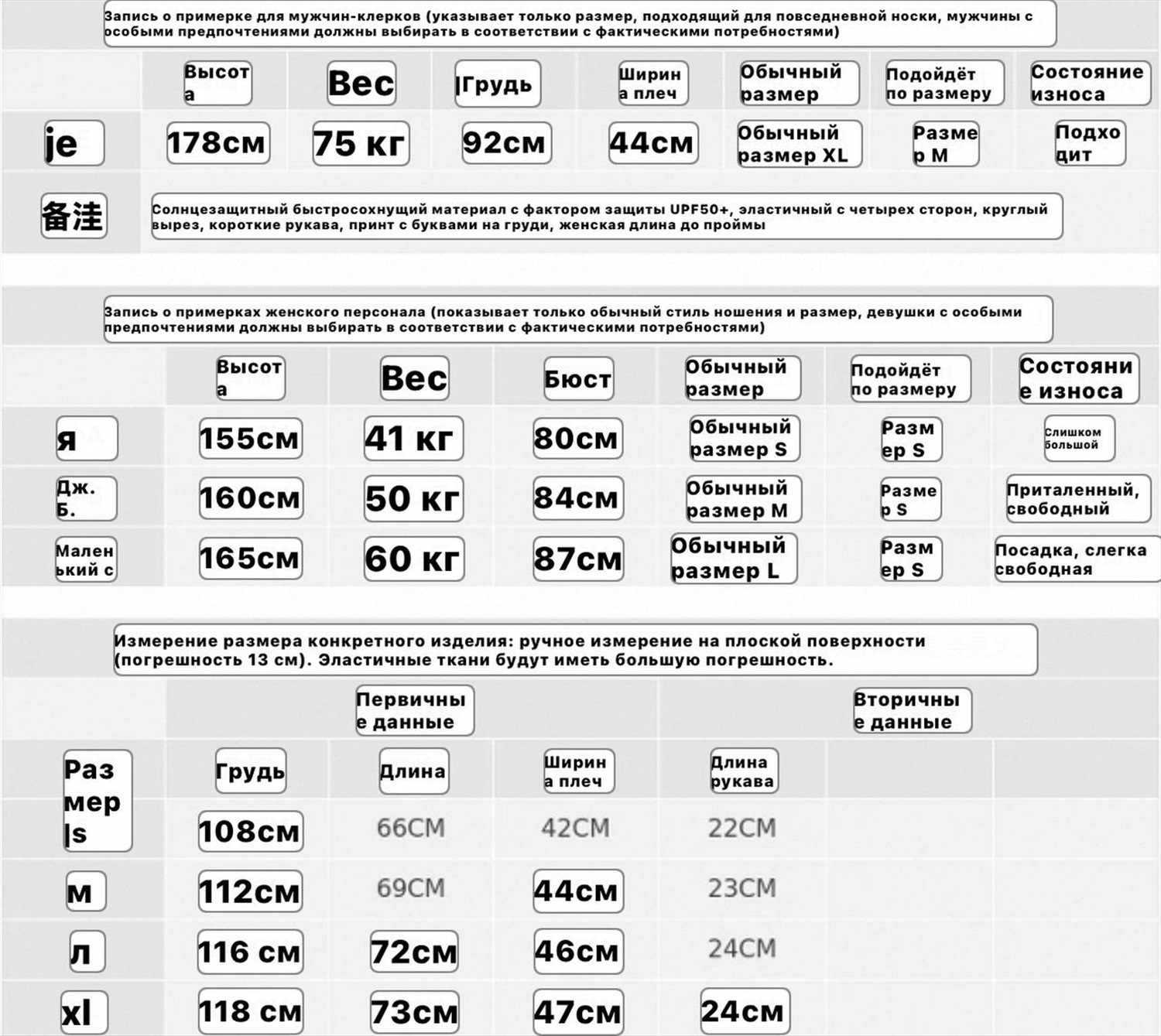This screenshot has height=1036, width=1161.
Task: Click the '84см' bust value
Action: point(577,498)
